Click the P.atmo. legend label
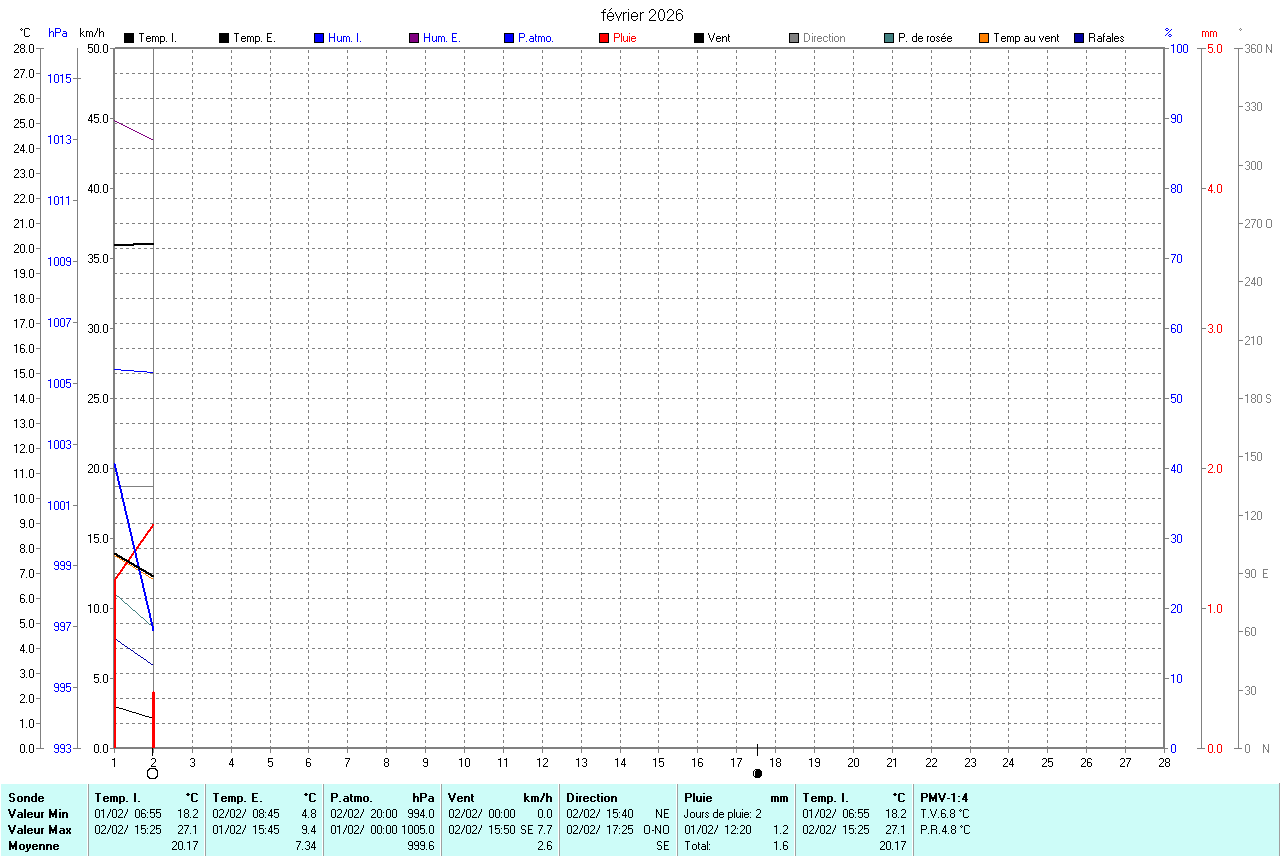The height and width of the screenshot is (856, 1280). [536, 38]
